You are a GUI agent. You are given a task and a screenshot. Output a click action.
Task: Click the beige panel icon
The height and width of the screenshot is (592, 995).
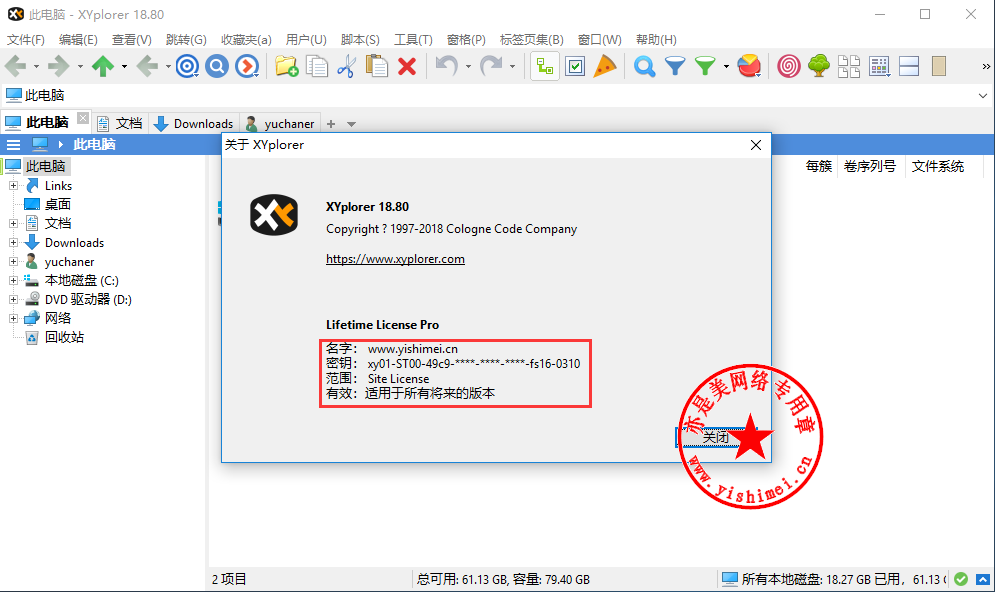[939, 66]
